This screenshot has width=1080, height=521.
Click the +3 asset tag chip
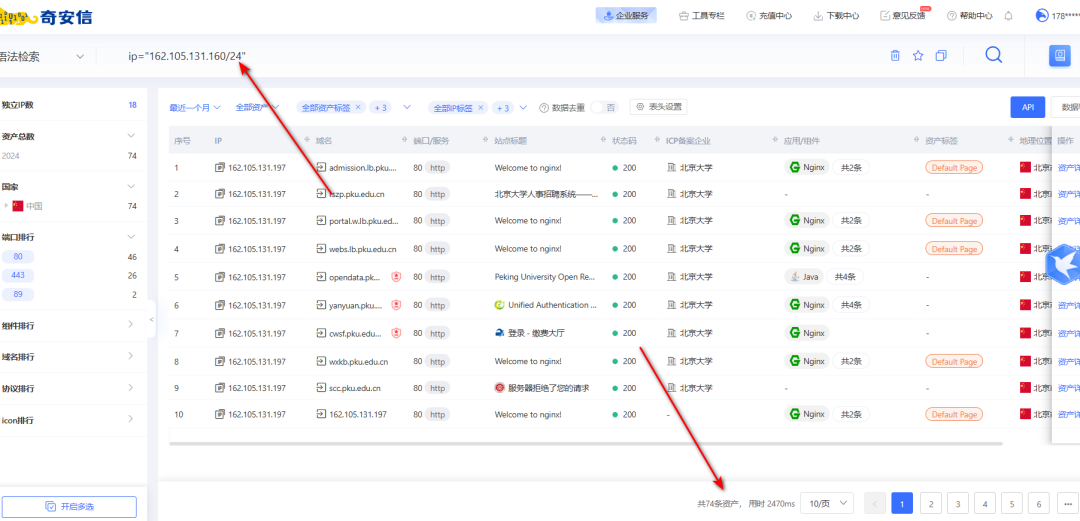(380, 108)
